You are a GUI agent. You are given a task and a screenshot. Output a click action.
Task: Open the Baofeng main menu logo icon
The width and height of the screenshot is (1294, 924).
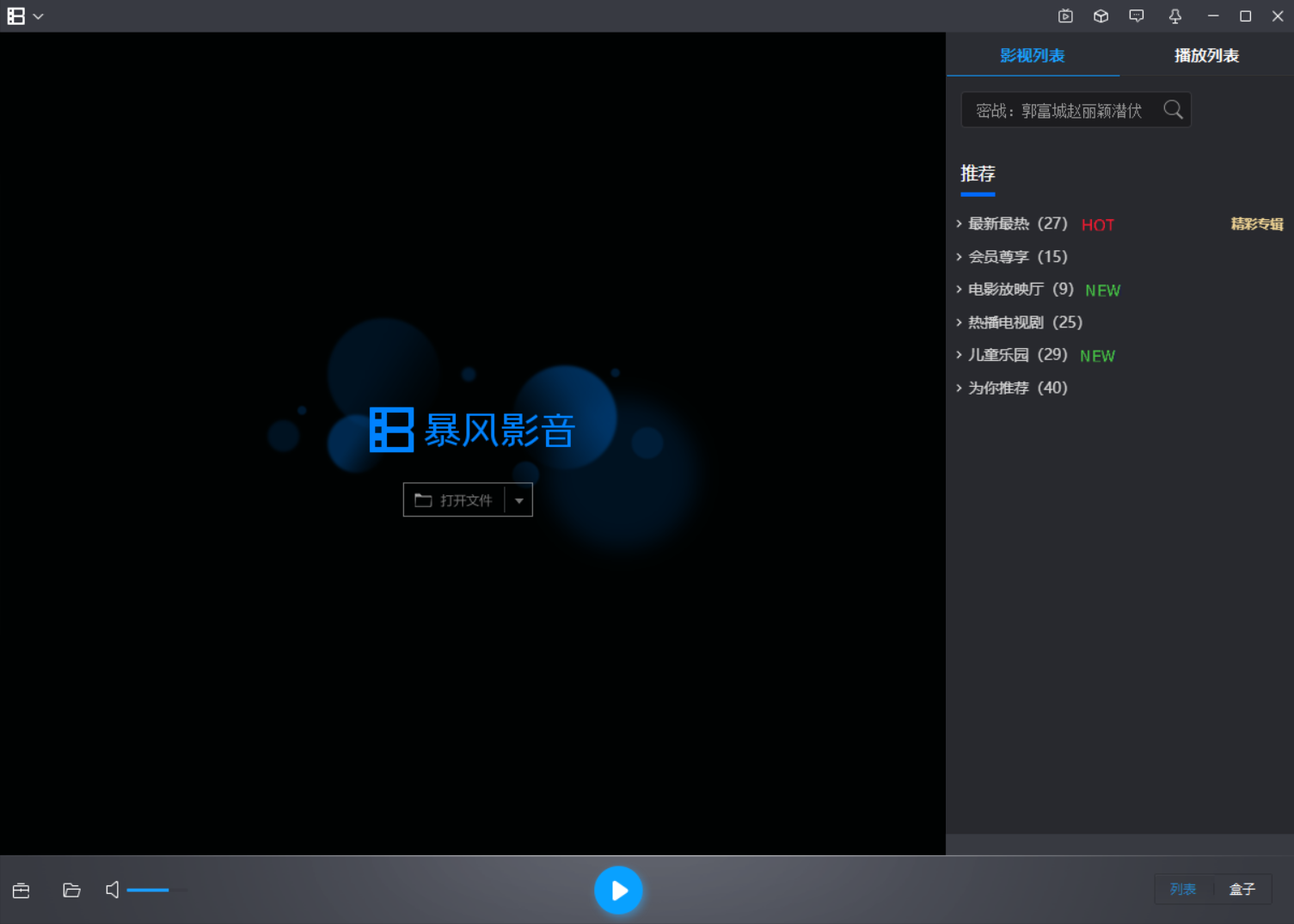click(x=16, y=16)
